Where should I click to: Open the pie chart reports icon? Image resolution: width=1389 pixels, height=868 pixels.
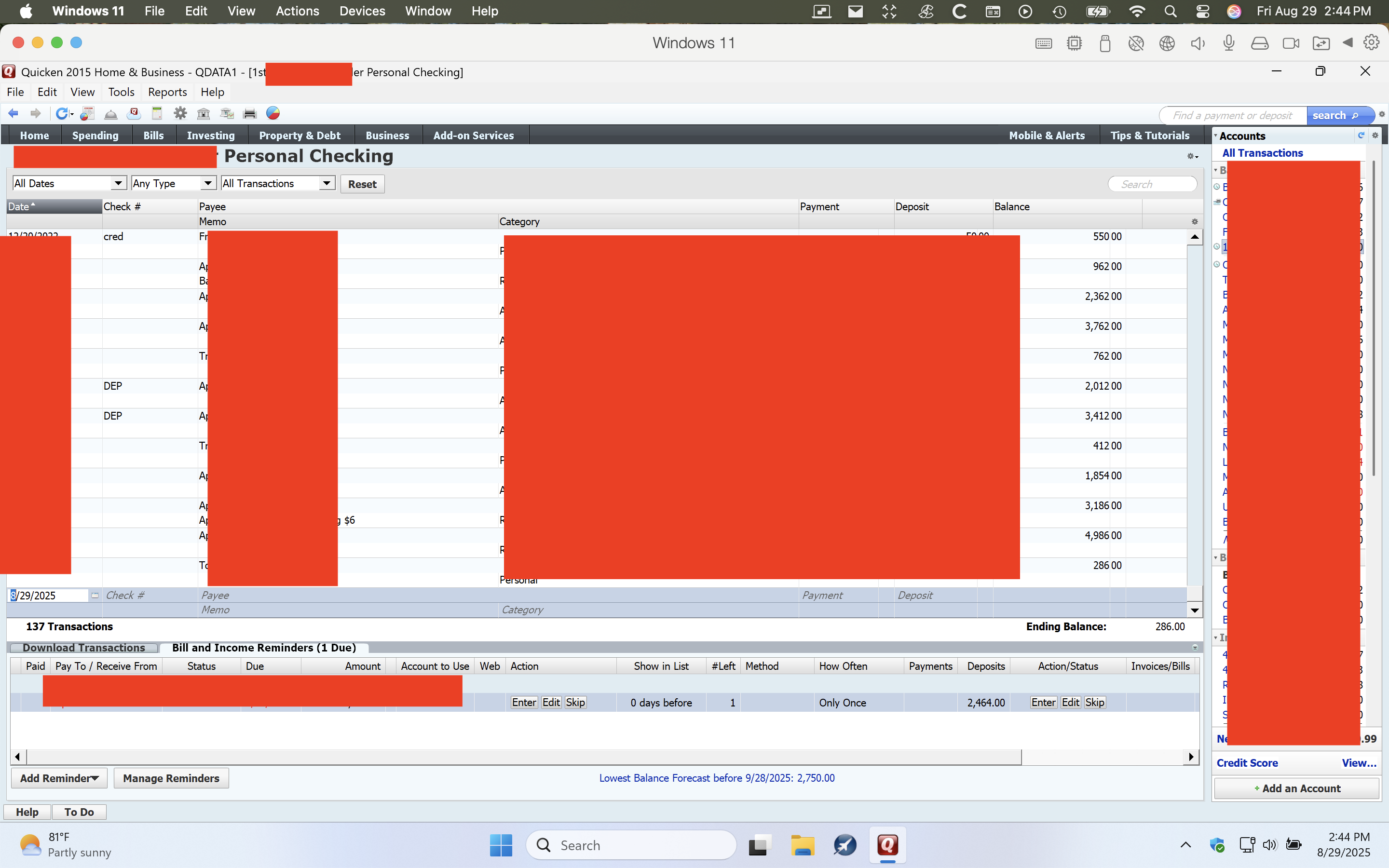(x=273, y=114)
